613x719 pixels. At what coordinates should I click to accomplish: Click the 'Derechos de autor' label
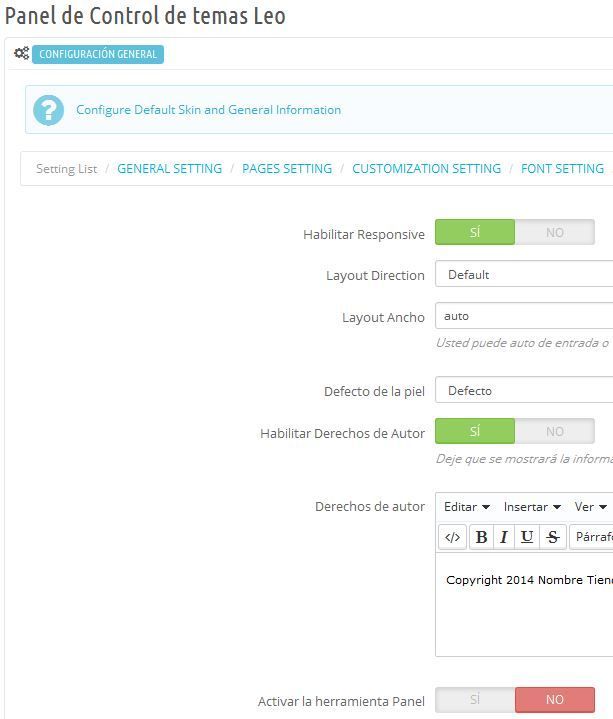pyautogui.click(x=370, y=506)
